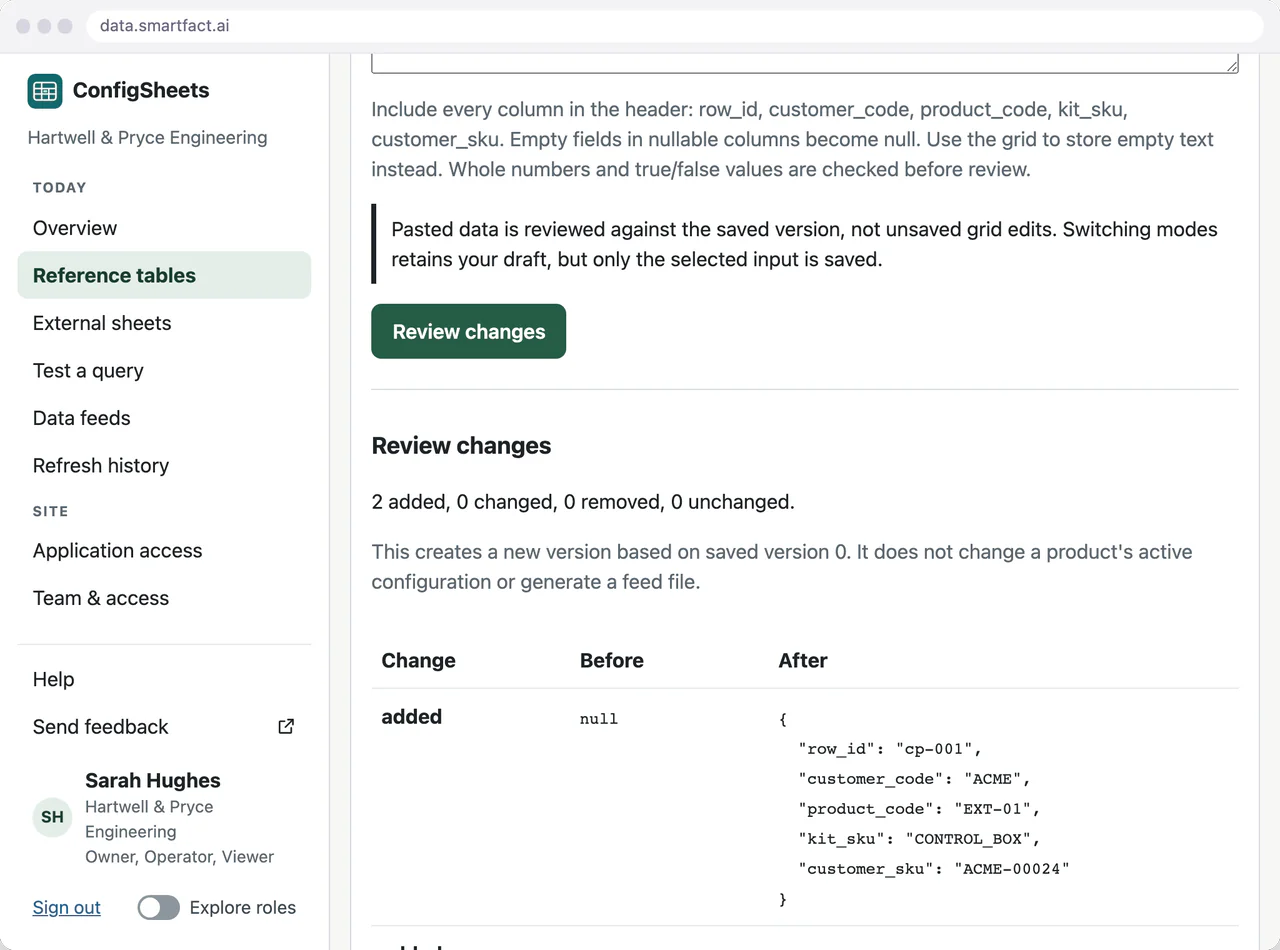1280x950 pixels.
Task: Click the Review changes section heading
Action: [461, 446]
